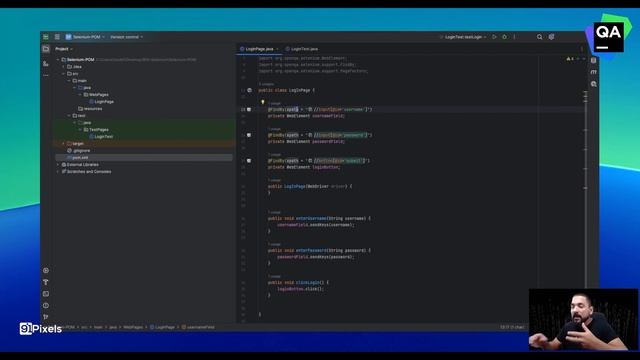Show more tool windows ellipsis
Image resolution: width=640 pixels, height=360 pixels.
point(46,76)
